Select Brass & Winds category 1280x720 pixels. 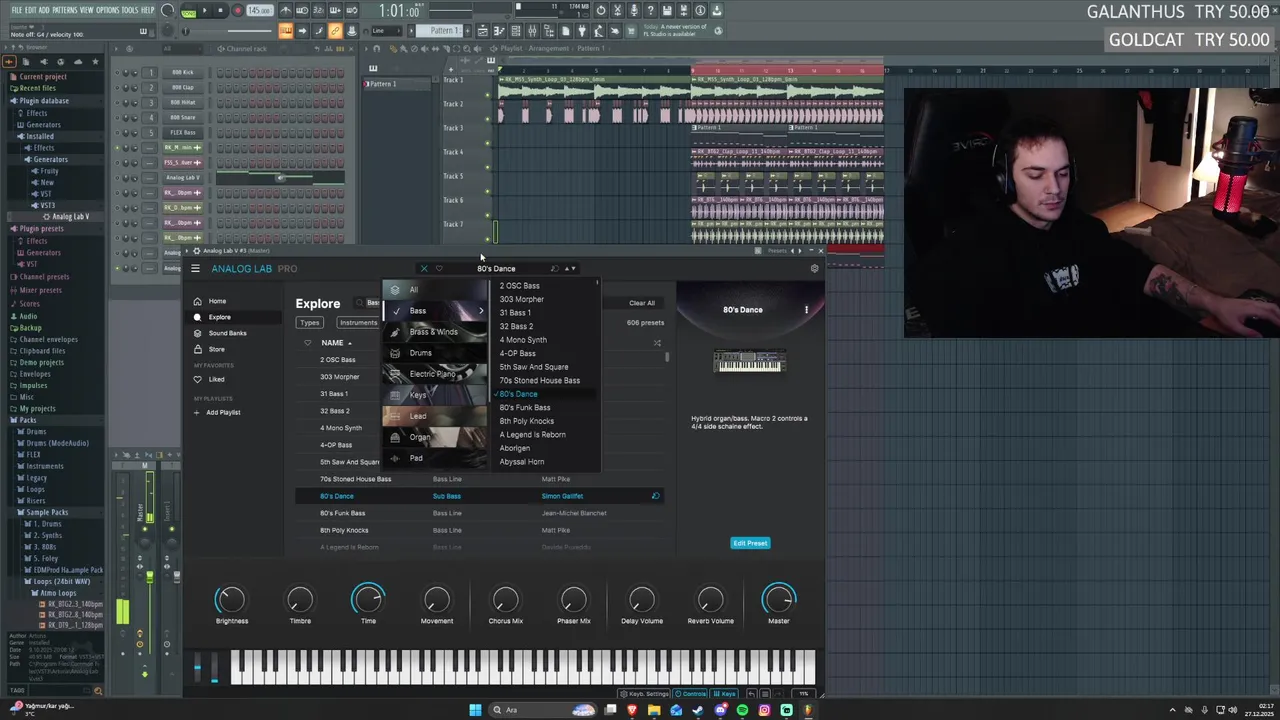pyautogui.click(x=433, y=332)
